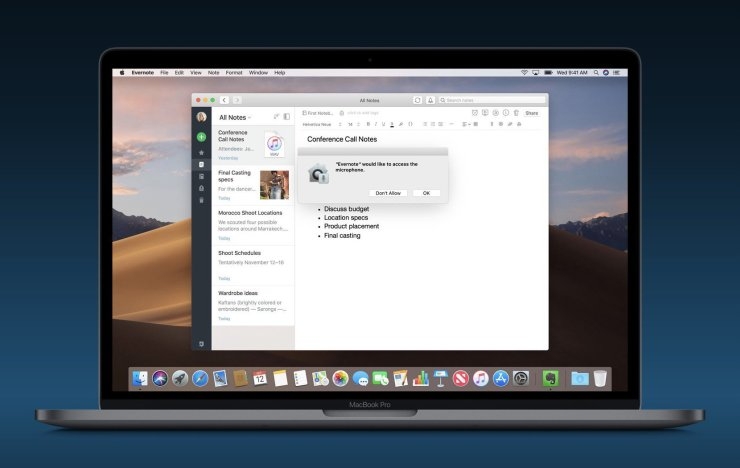Open the notifications bell in title bar
740x468 pixels.
(430, 100)
